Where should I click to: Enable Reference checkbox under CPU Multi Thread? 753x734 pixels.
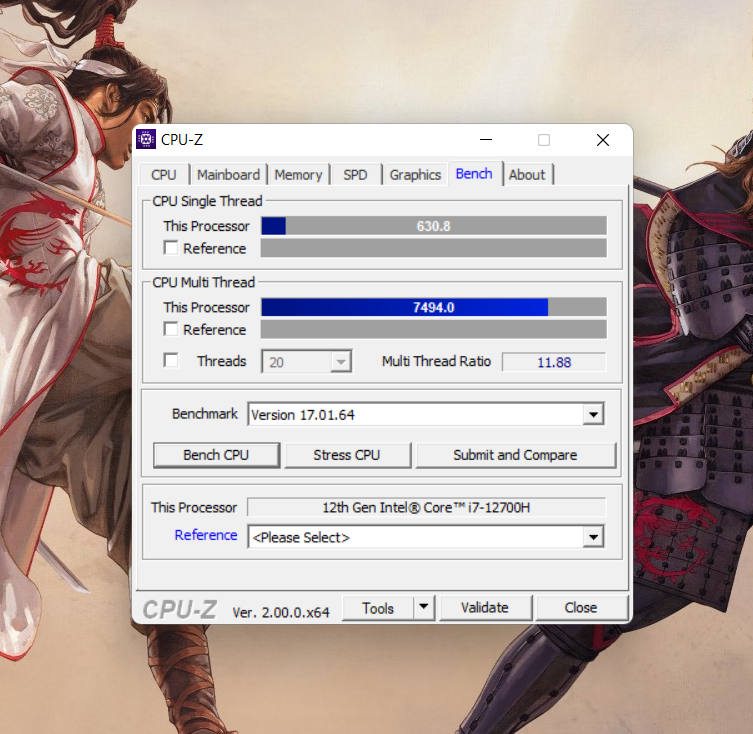tap(171, 329)
